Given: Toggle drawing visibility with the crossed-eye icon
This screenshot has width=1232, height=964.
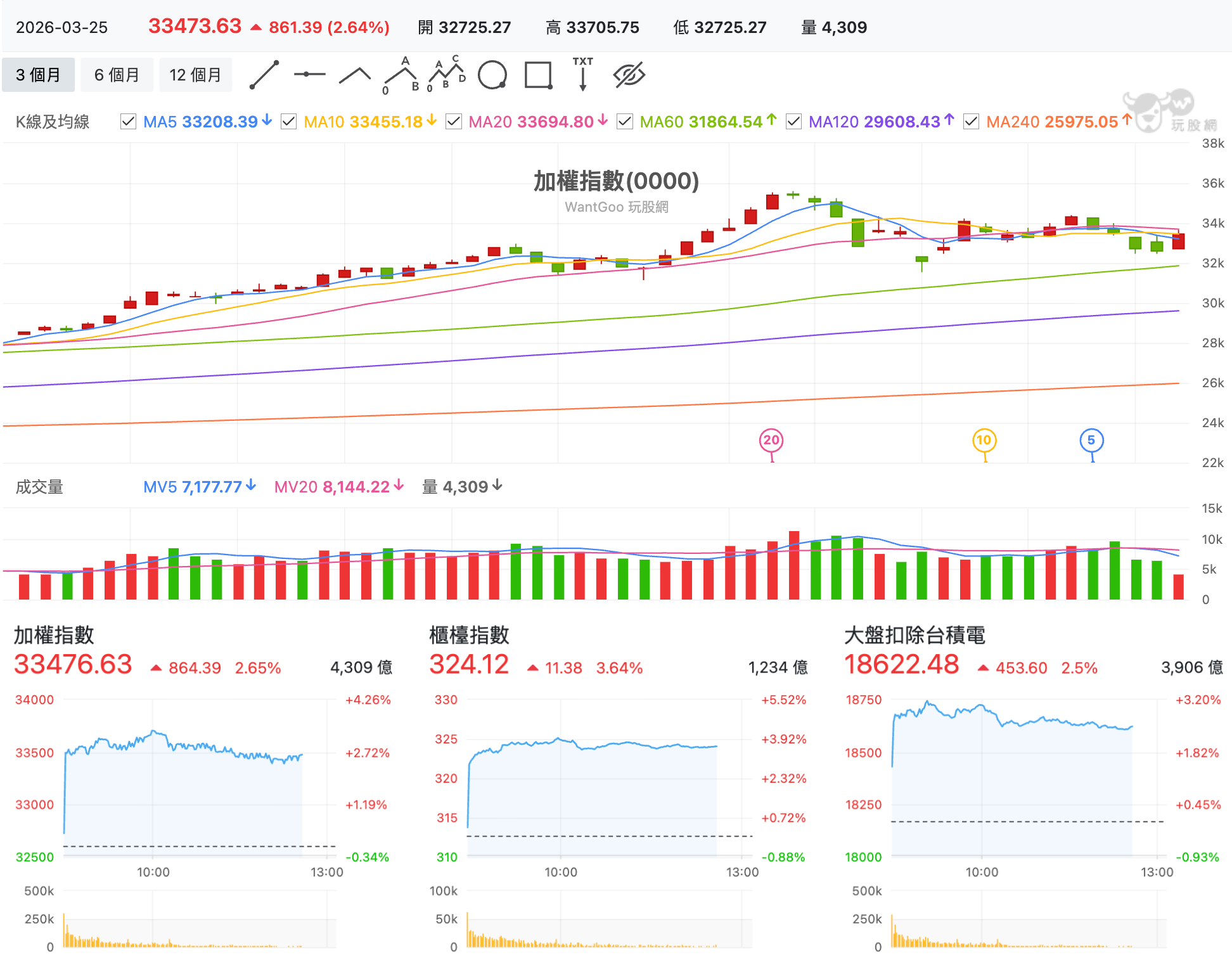Looking at the screenshot, I should point(629,75).
